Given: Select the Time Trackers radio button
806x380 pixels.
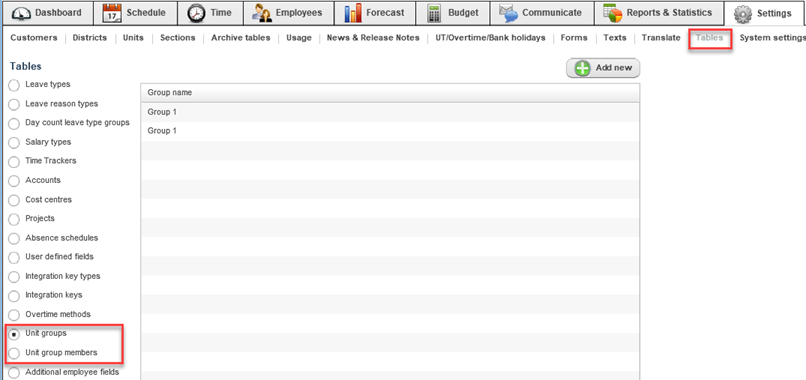Looking at the screenshot, I should click(14, 161).
